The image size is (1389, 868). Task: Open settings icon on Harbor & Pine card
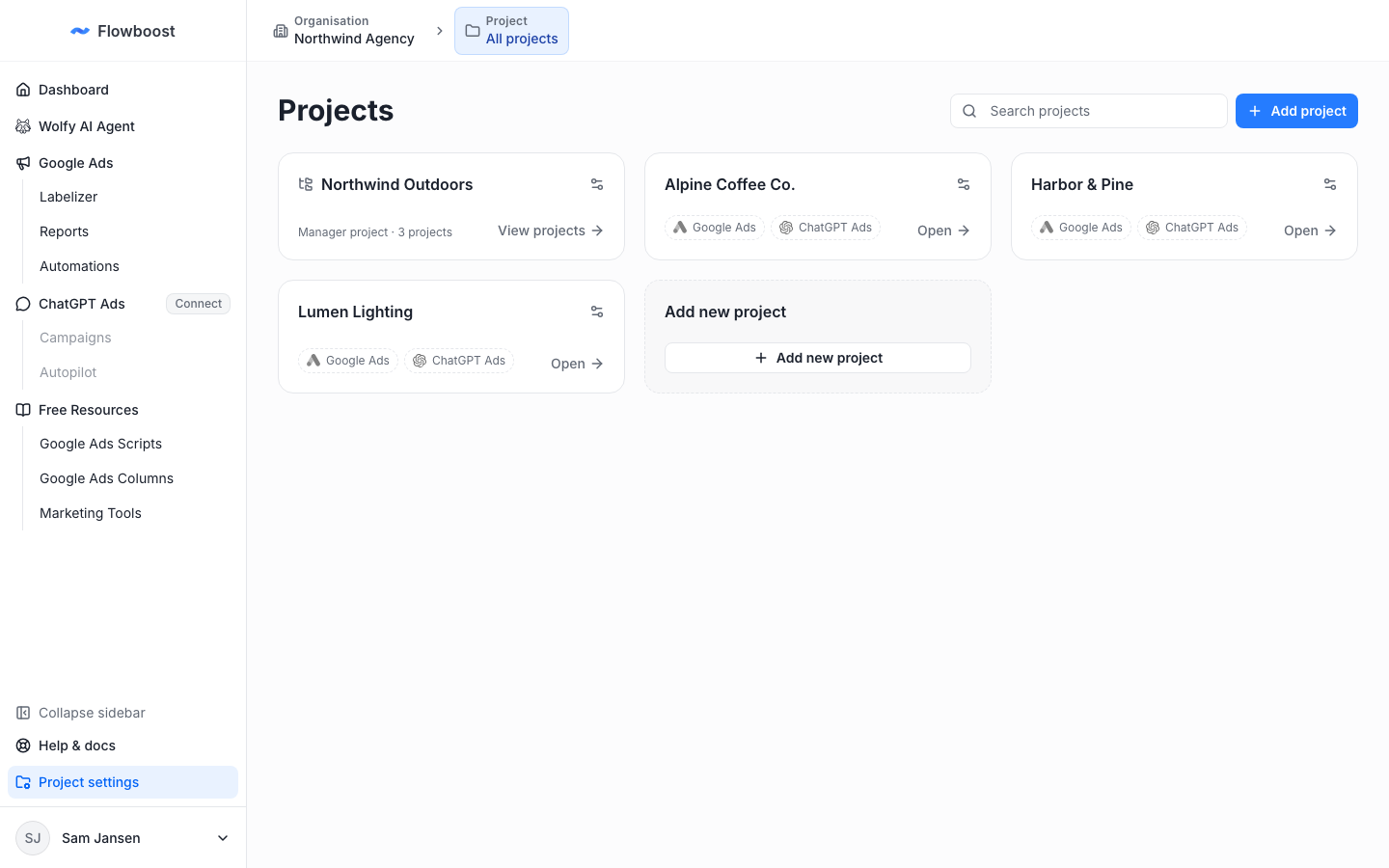click(1330, 184)
